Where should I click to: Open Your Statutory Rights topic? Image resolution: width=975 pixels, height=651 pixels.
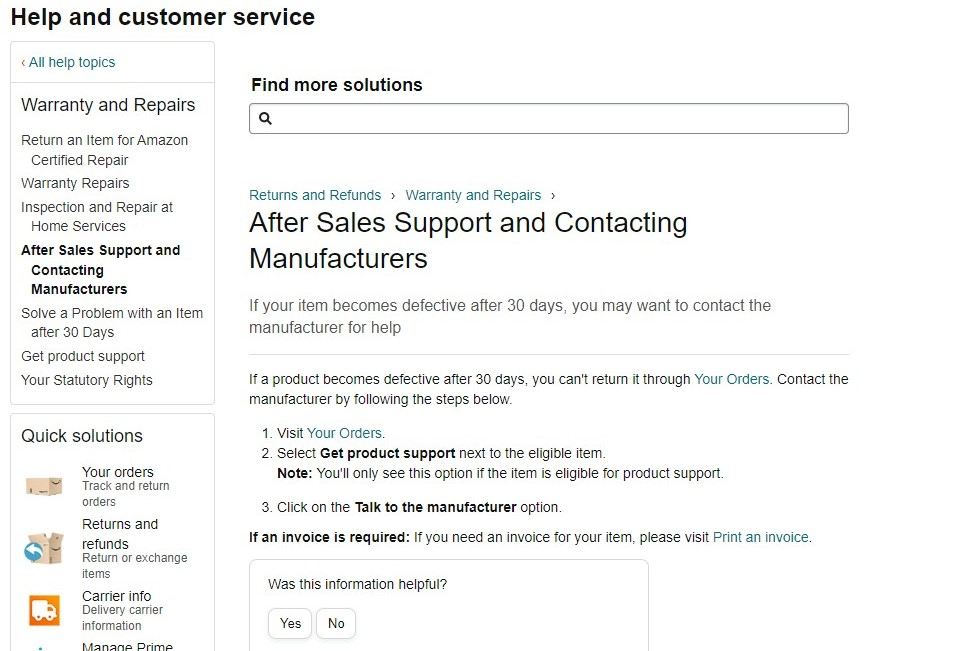pos(87,380)
